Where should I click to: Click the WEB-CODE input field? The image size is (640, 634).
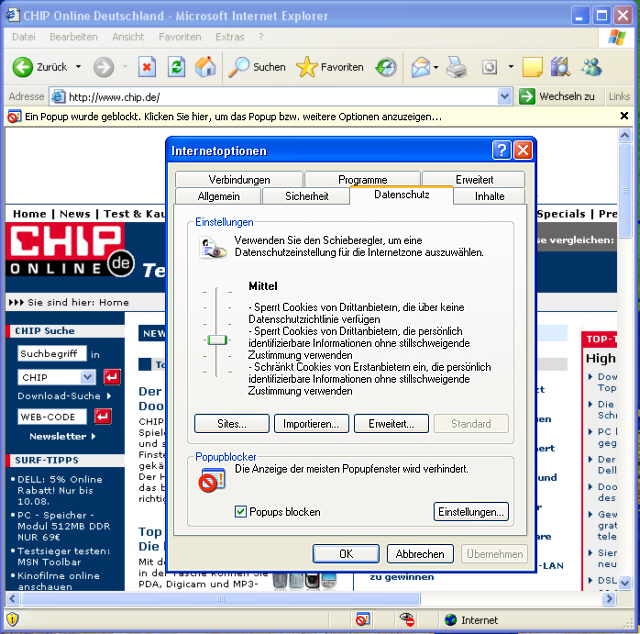52,417
